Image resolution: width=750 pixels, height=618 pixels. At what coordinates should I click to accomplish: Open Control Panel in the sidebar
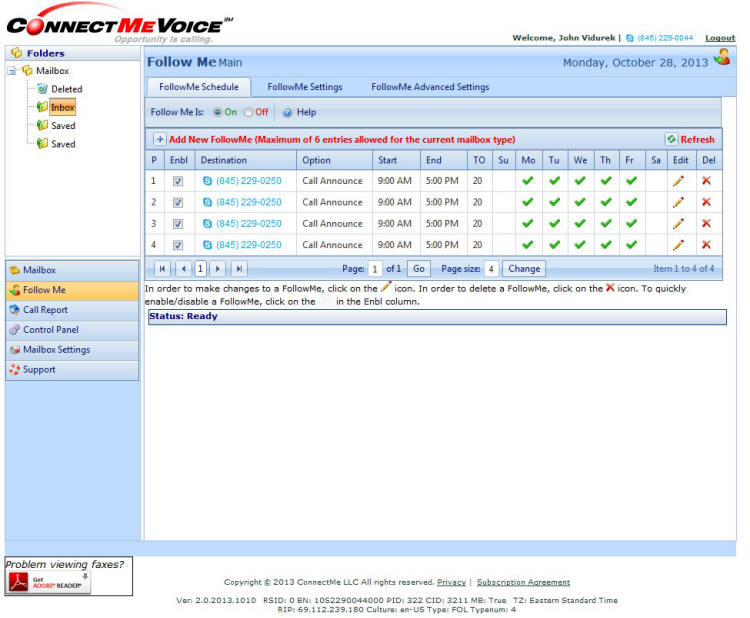[72, 330]
